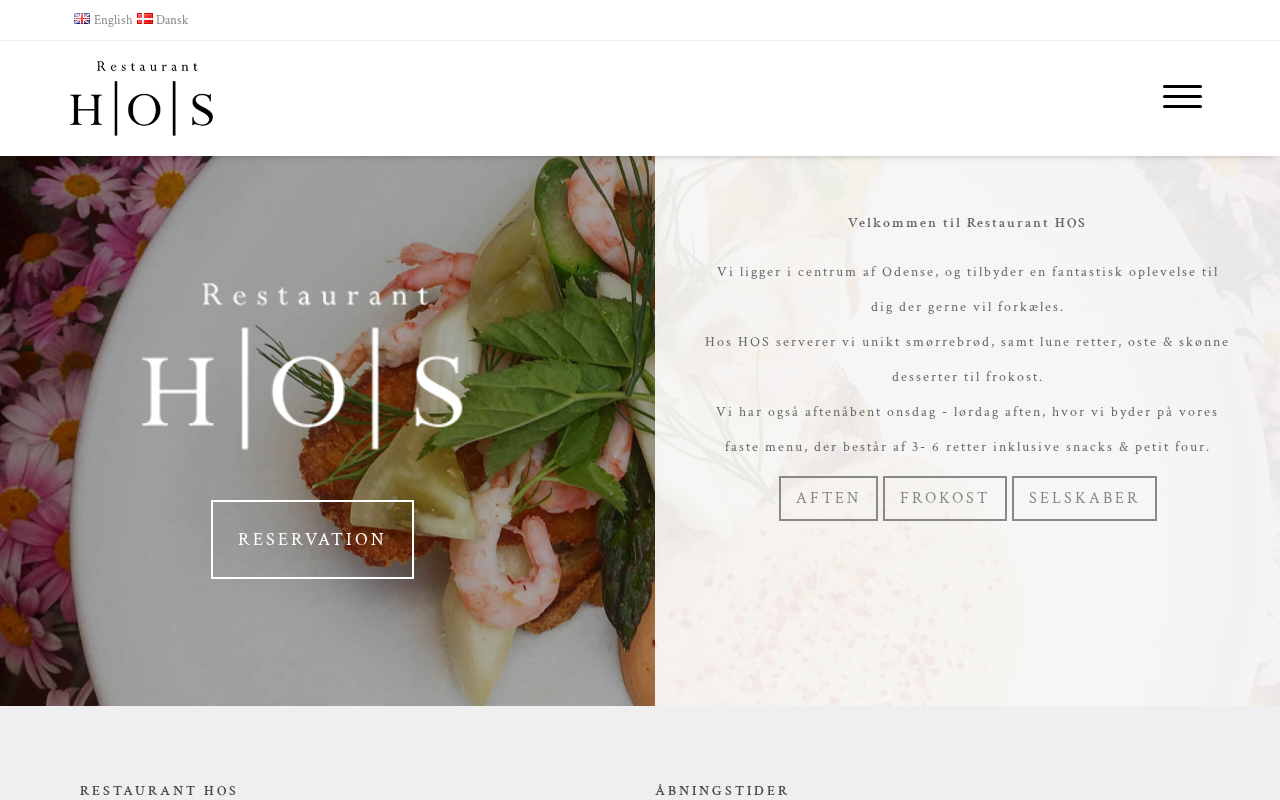Open the hamburger navigation menu
The height and width of the screenshot is (800, 1280).
tap(1182, 97)
